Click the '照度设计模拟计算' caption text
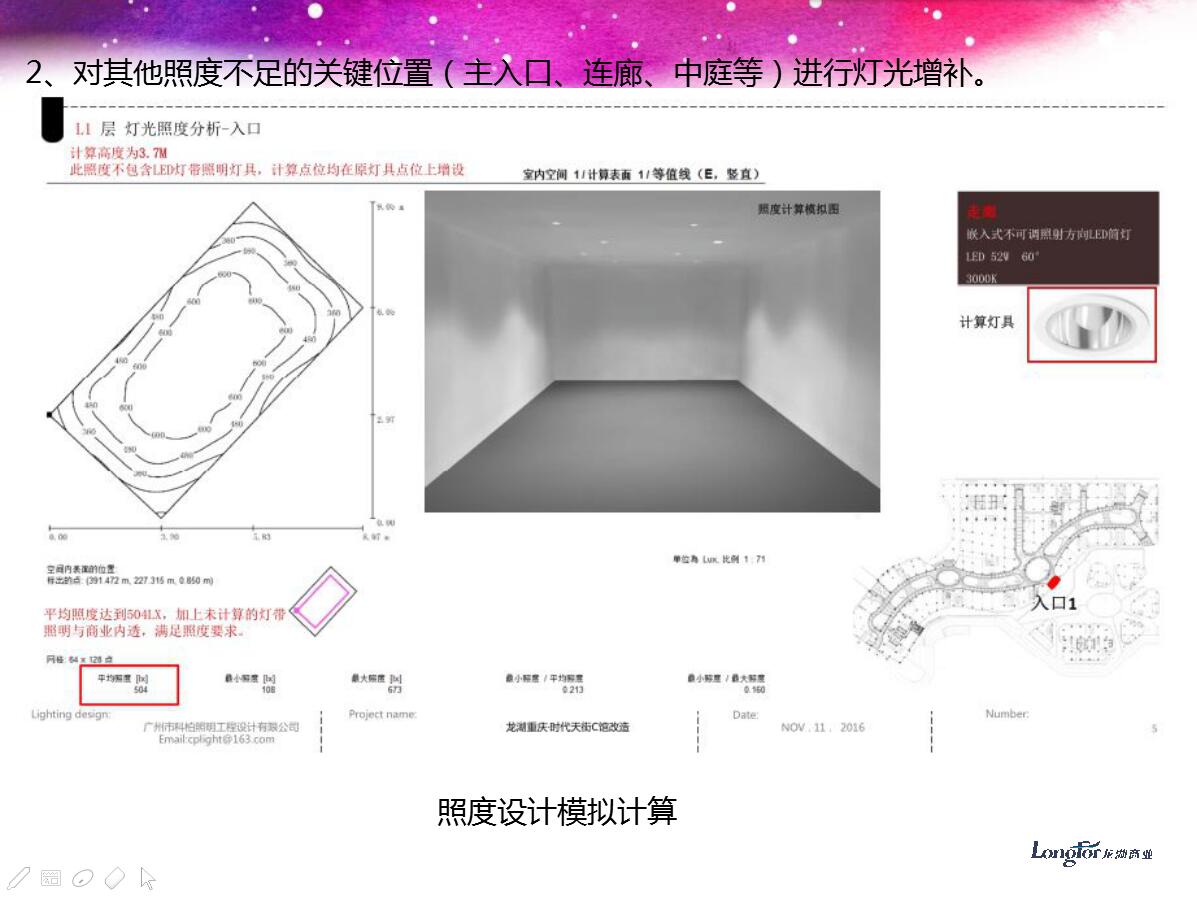 [557, 811]
